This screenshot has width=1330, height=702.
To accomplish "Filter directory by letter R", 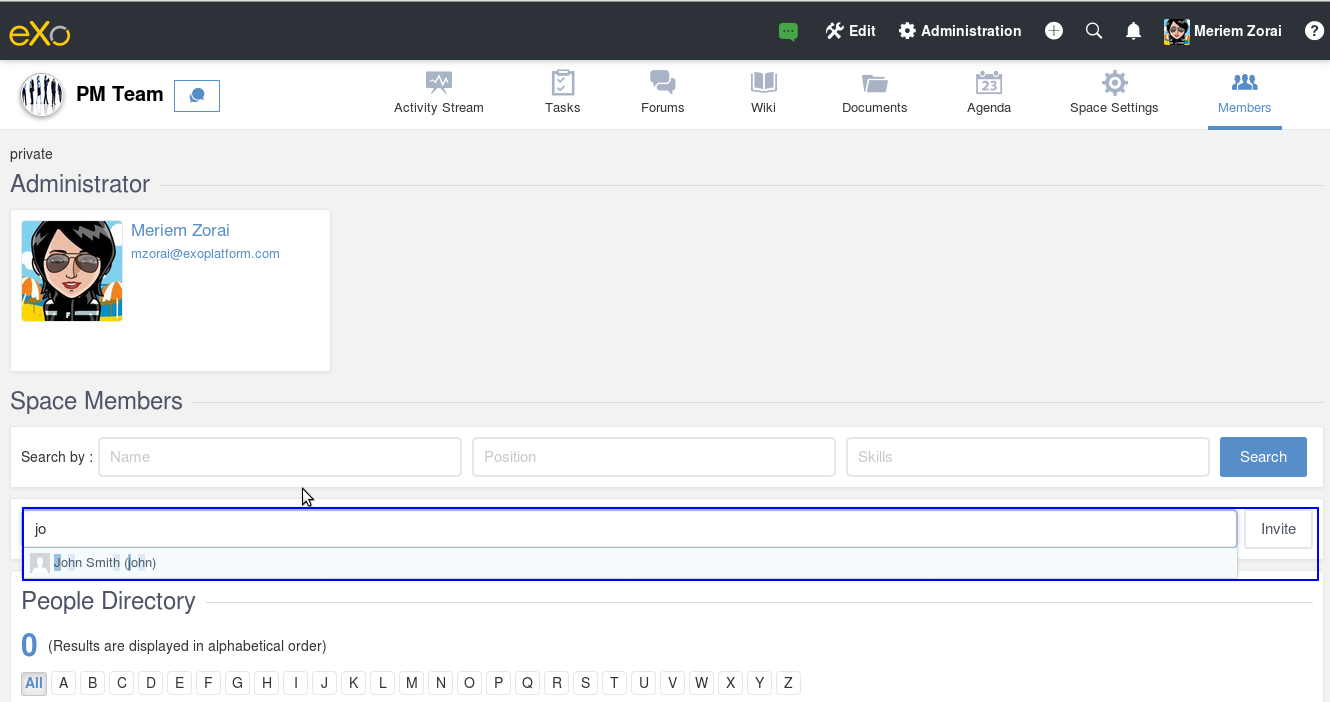I will coord(556,683).
